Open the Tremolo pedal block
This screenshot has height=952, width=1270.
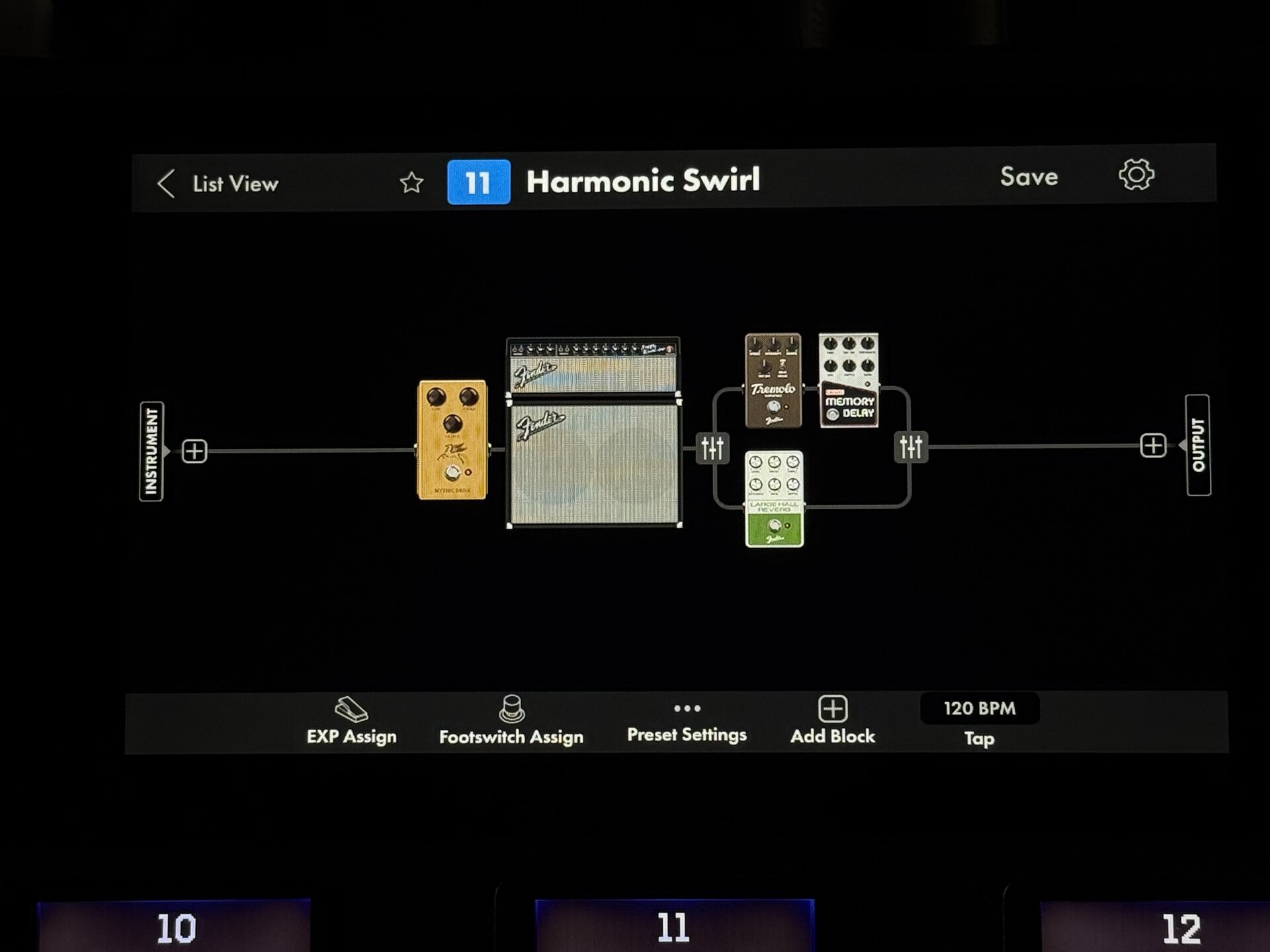773,381
